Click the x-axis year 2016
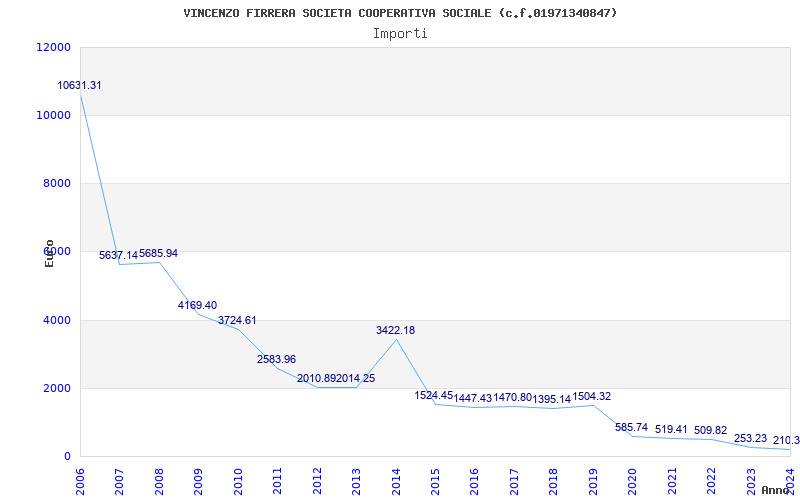The image size is (800, 500). 475,482
